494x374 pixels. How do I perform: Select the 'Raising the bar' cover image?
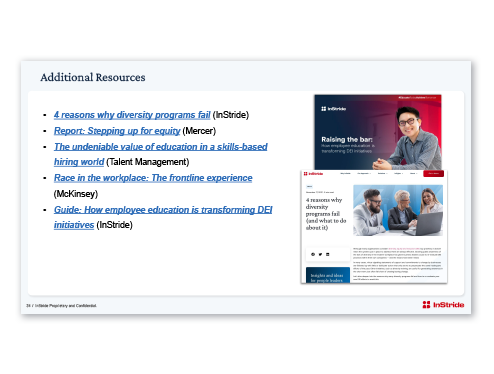(378, 132)
